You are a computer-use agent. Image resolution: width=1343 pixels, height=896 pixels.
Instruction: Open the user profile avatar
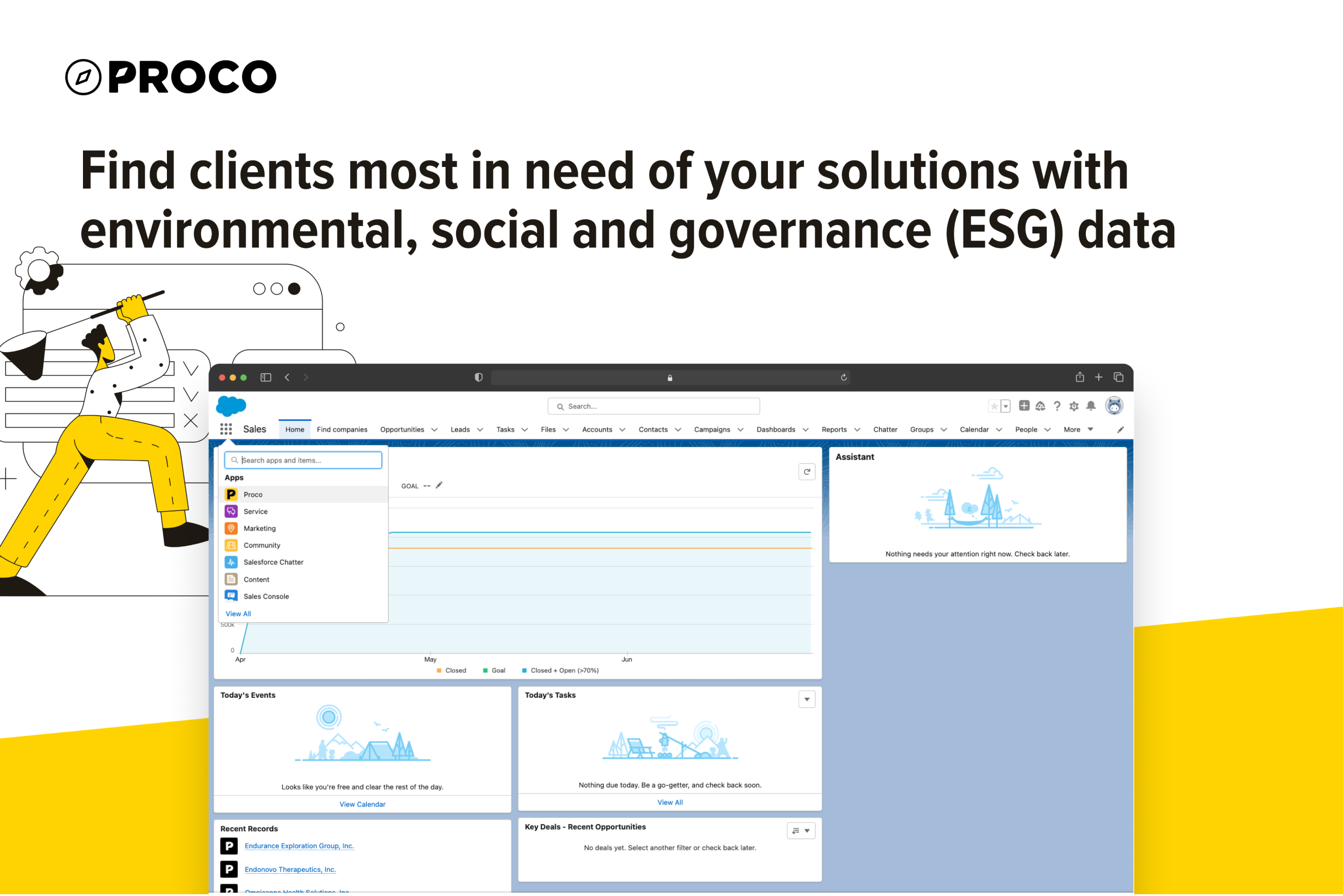[1114, 406]
